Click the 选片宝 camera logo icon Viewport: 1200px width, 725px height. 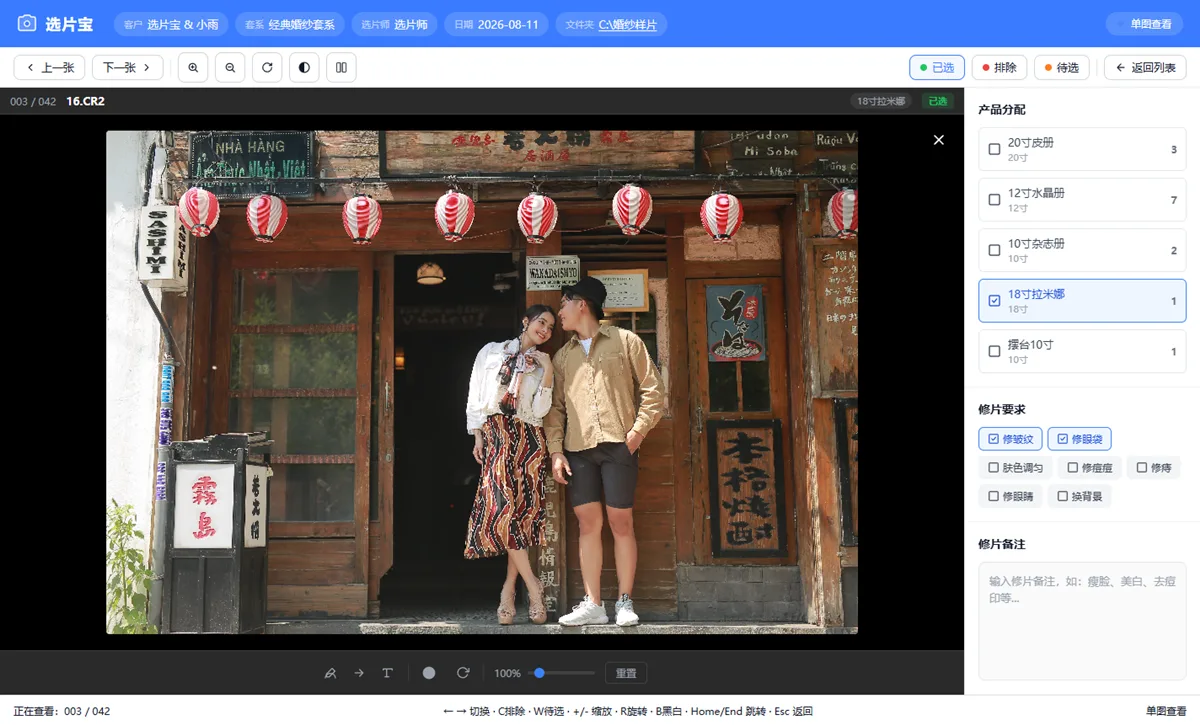coord(28,24)
